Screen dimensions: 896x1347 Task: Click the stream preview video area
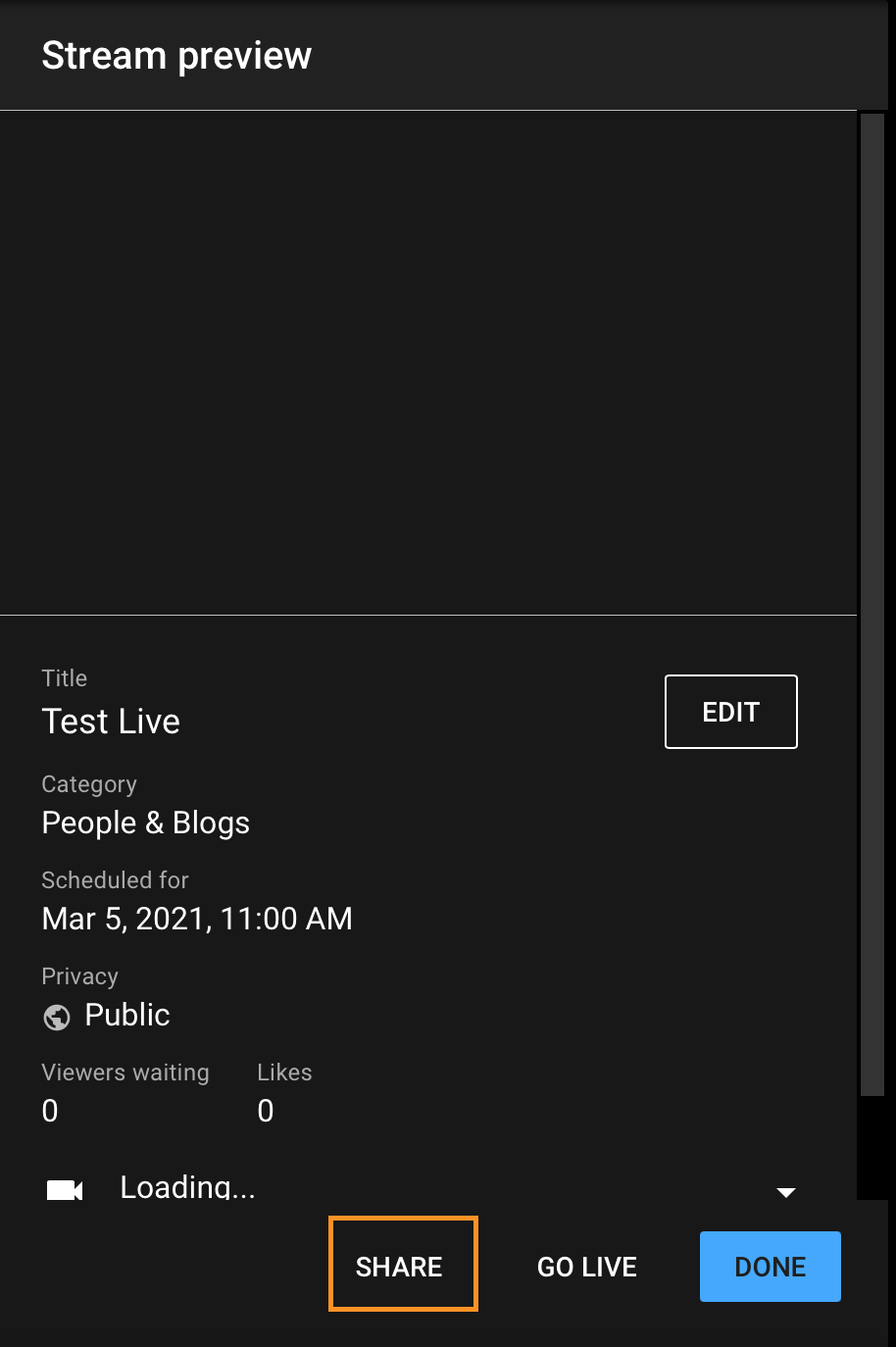tap(428, 363)
